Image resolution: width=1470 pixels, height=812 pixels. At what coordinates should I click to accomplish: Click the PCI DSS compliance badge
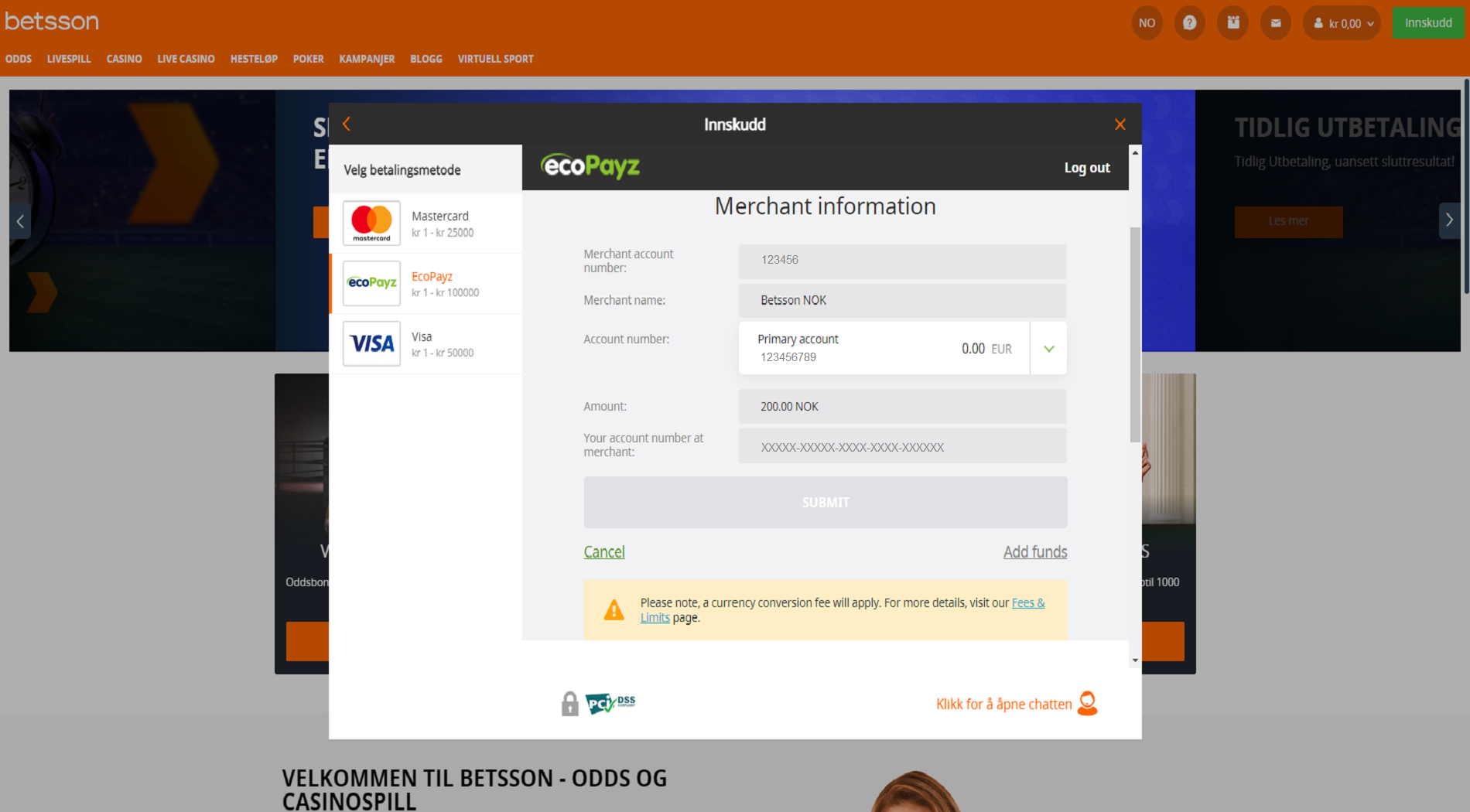[610, 703]
